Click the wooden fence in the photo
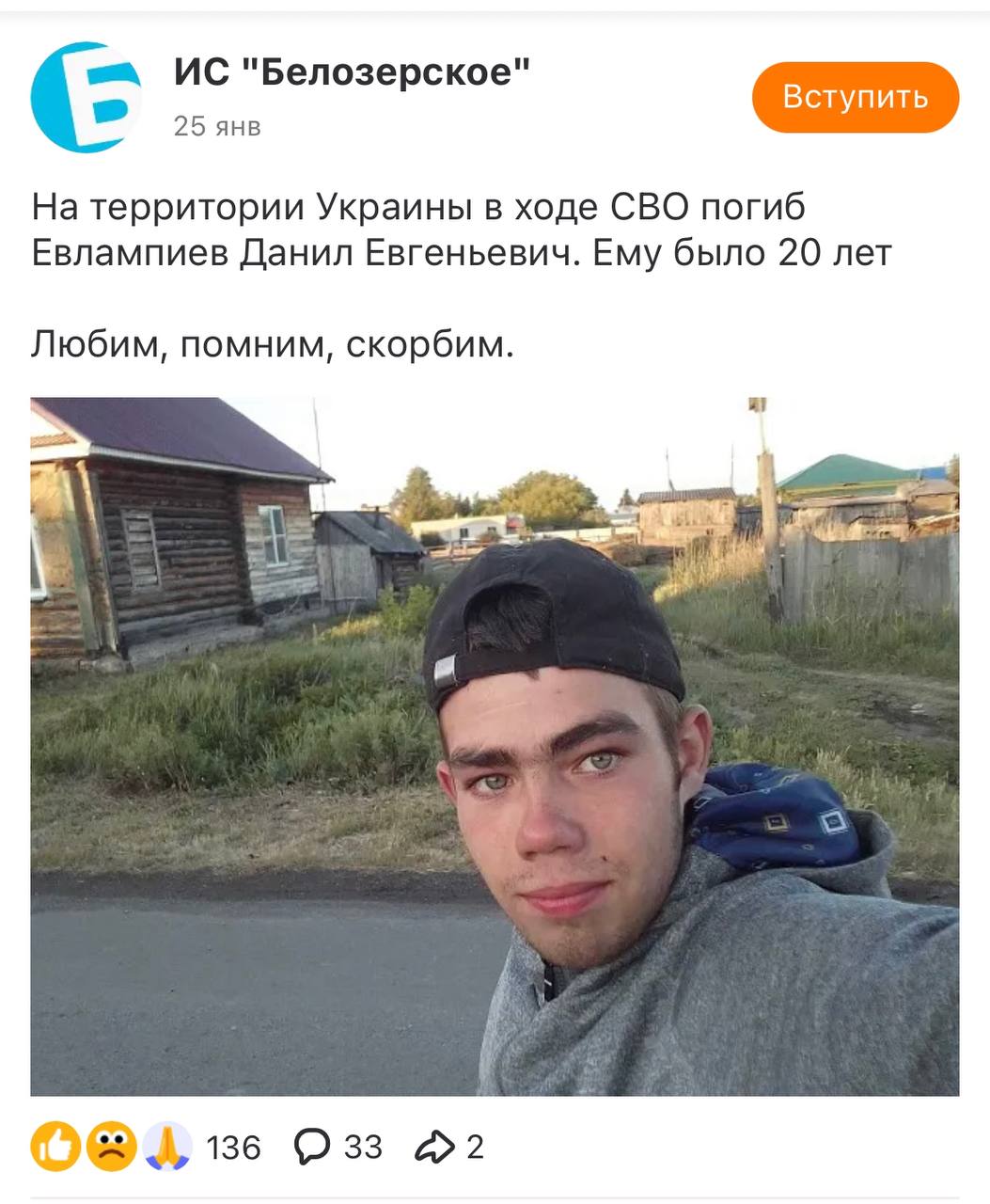 [870, 574]
